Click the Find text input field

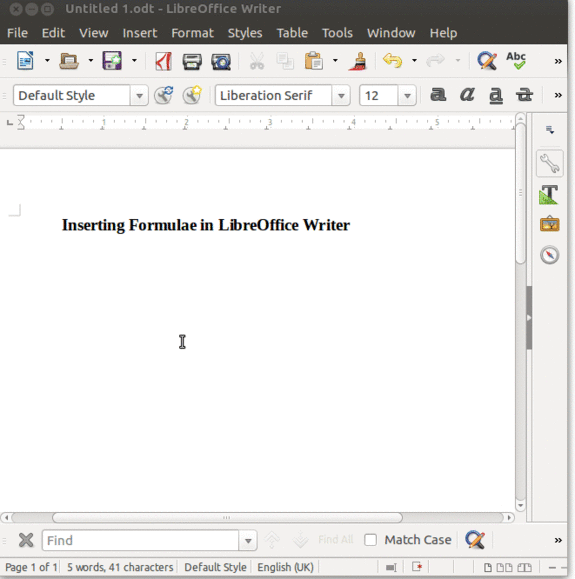(140, 541)
